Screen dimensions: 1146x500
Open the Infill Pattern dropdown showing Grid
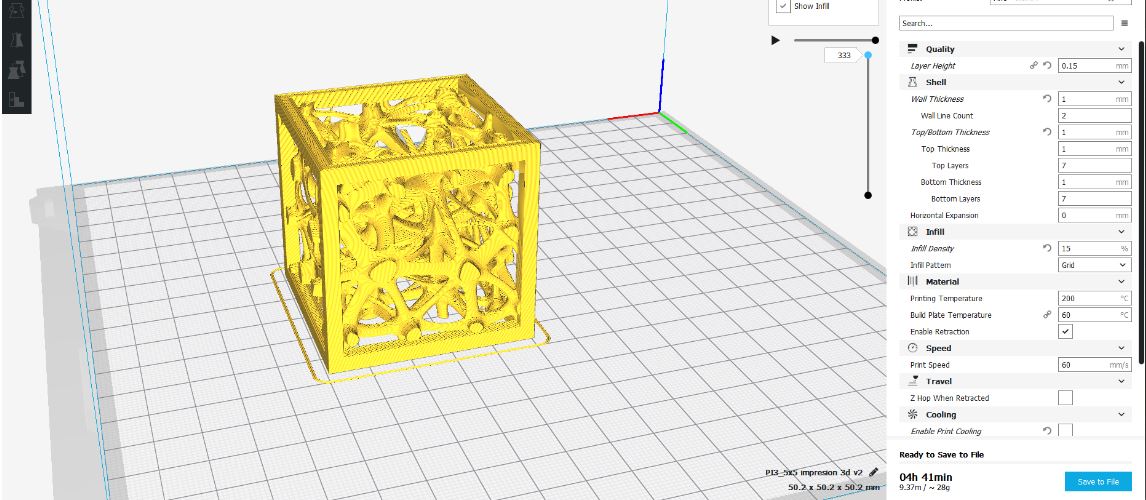[x=1094, y=265]
